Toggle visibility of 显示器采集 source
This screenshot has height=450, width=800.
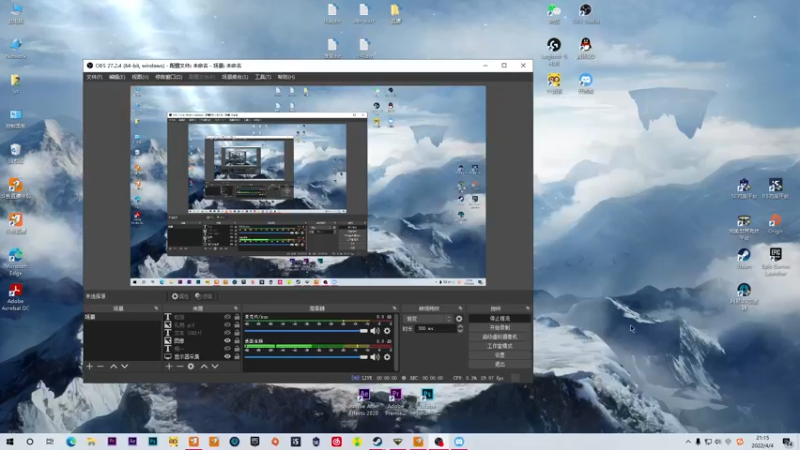228,356
